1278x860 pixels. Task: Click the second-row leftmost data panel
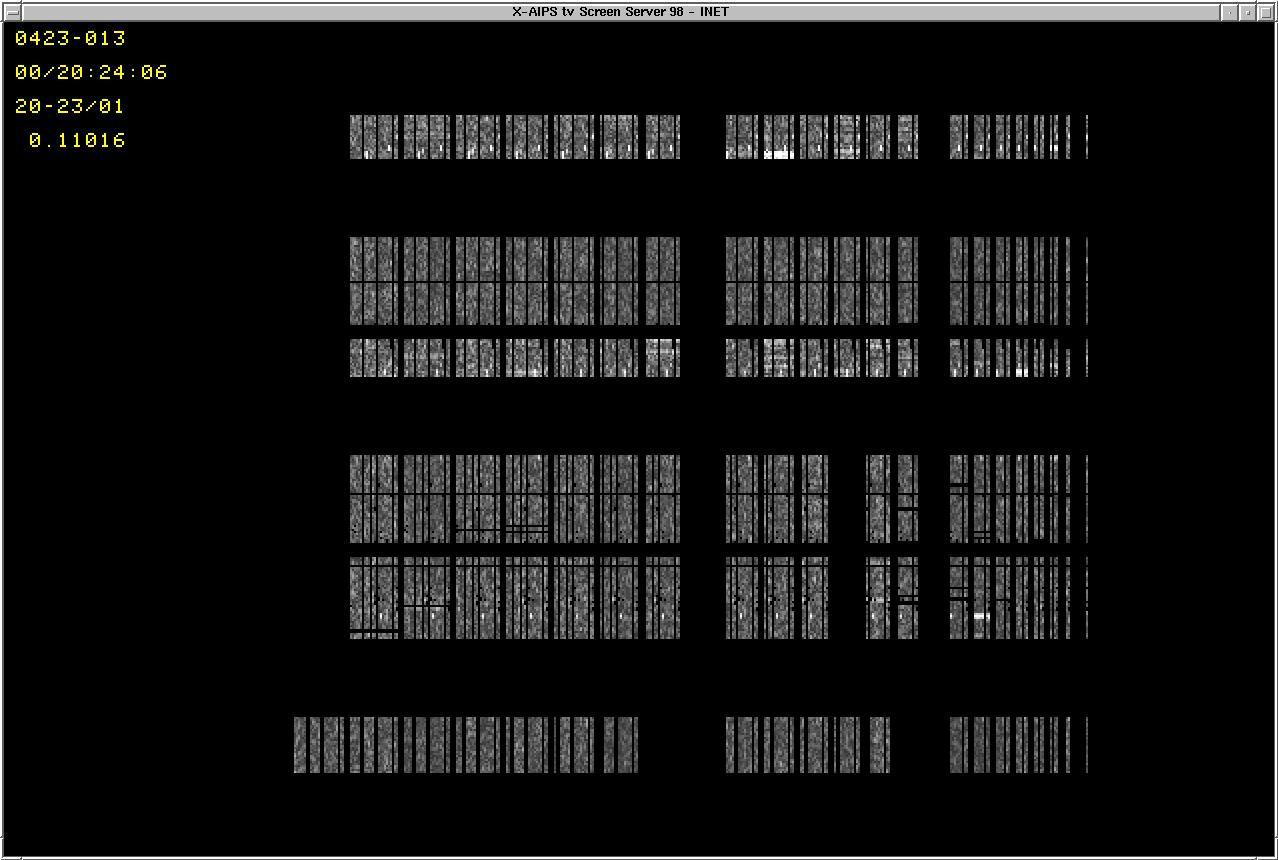pyautogui.click(x=514, y=281)
